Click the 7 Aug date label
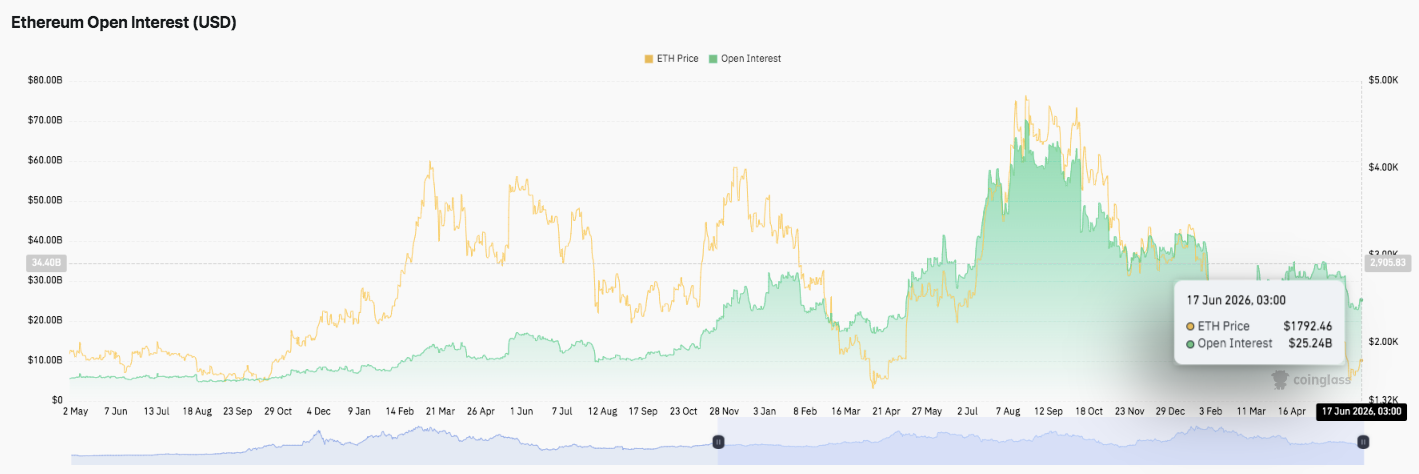Viewport: 1419px width, 474px height. click(1006, 411)
